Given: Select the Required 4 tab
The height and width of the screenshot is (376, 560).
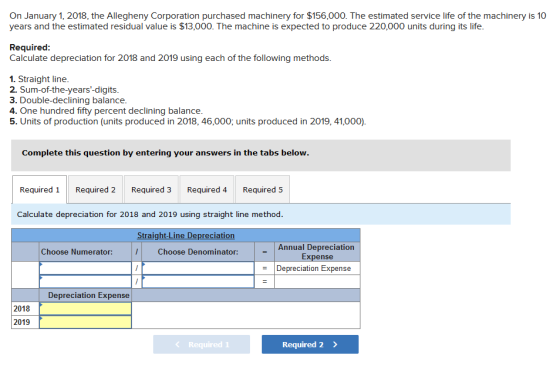Looking at the screenshot, I should (207, 190).
